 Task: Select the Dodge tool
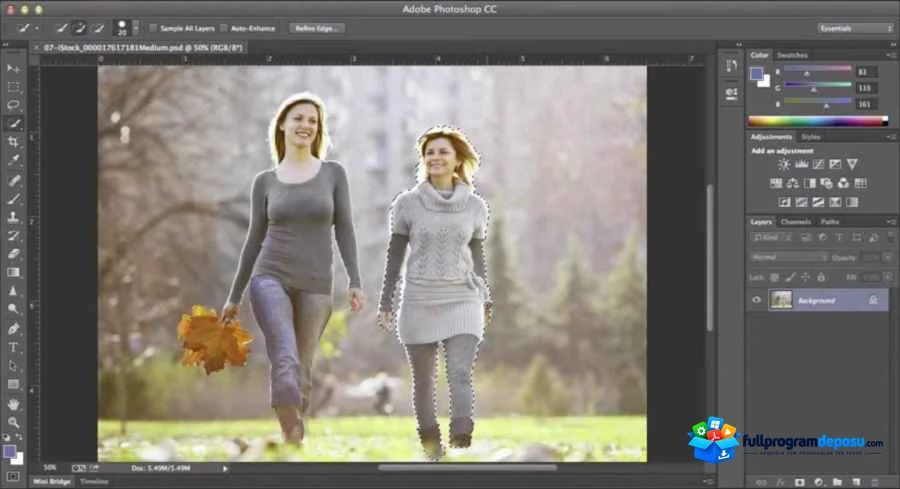click(x=13, y=309)
